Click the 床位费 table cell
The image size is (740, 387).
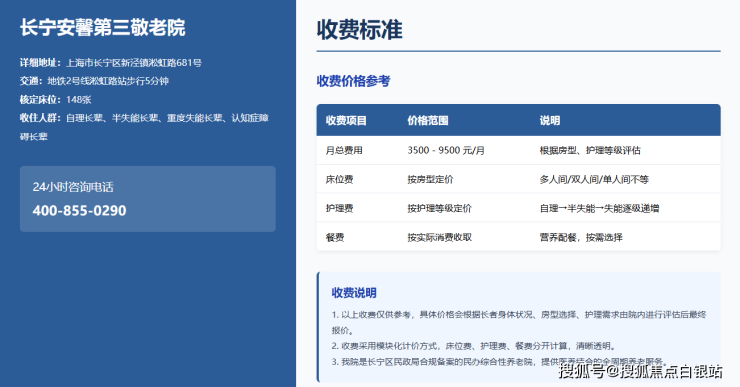[339, 179]
